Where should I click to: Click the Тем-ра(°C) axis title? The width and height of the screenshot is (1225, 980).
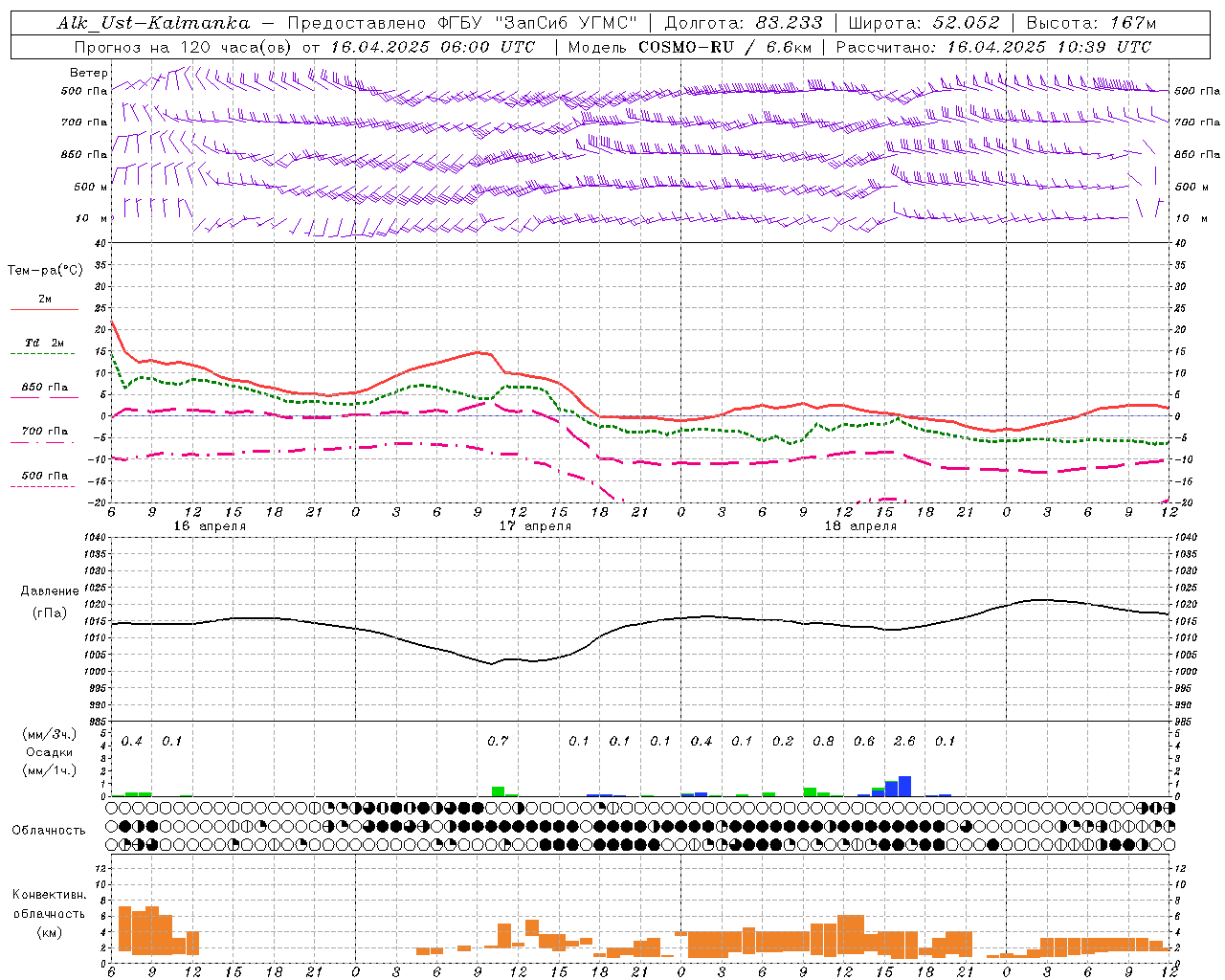pyautogui.click(x=45, y=271)
